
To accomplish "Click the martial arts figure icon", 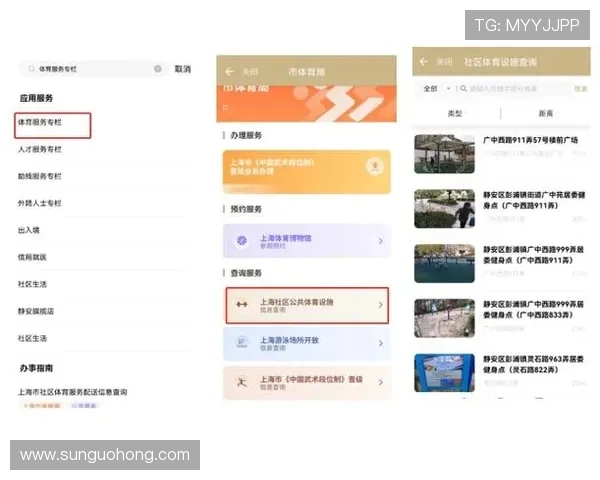I will pos(242,382).
